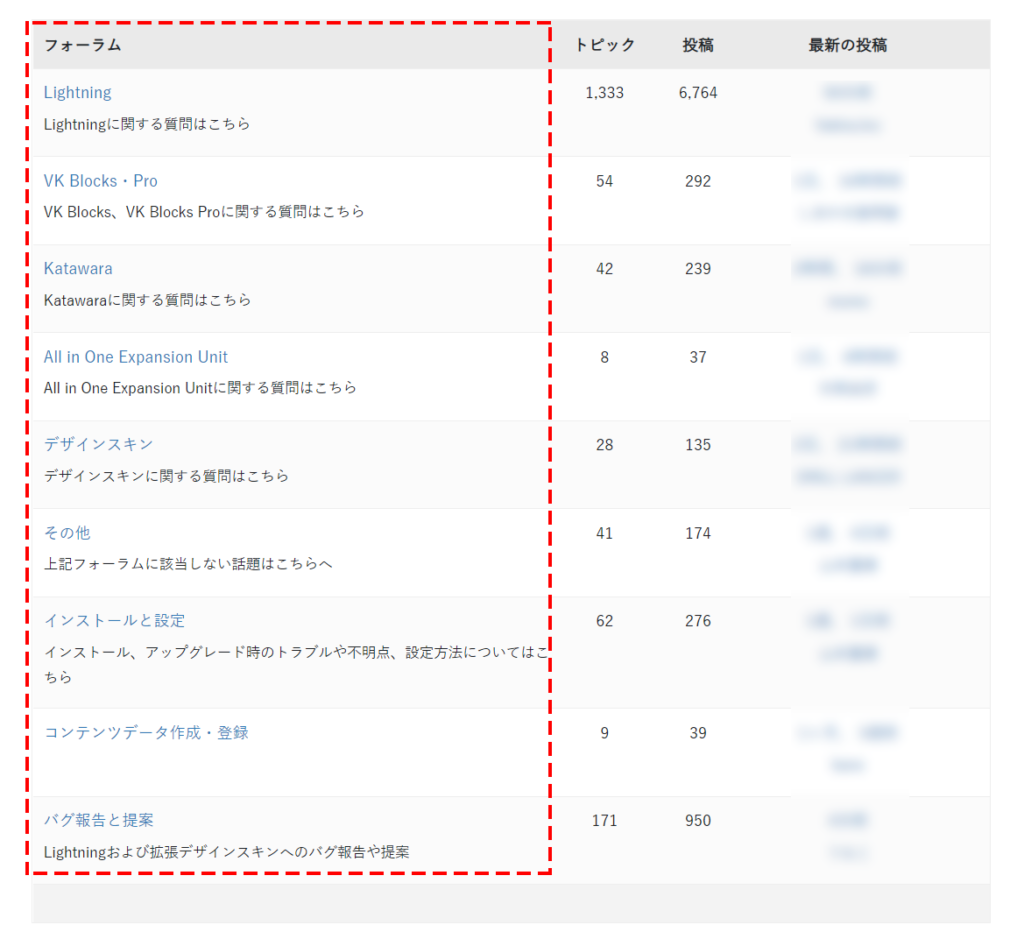Click the 28 topic count for デザインスキン
Screen dimensions: 1024x939
(604, 445)
